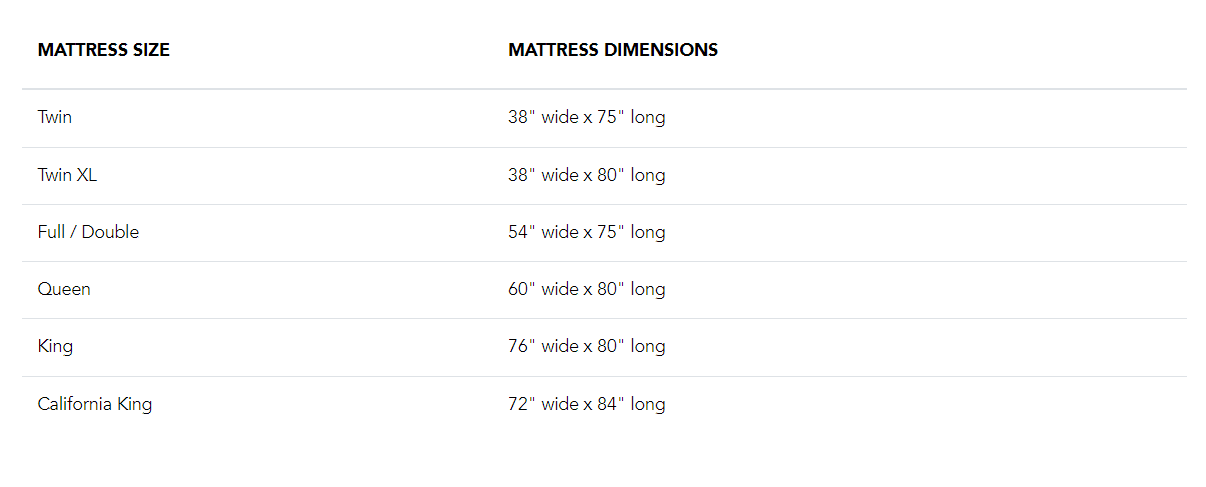The height and width of the screenshot is (487, 1206).
Task: Click the 38" wide x 75" long dimensions
Action: click(x=587, y=117)
